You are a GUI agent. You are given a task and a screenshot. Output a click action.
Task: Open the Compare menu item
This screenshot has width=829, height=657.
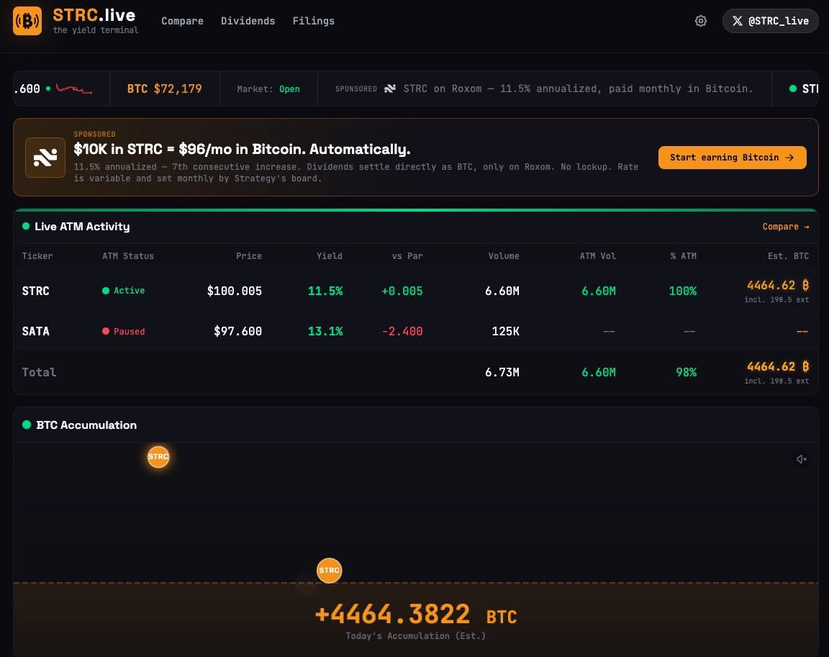point(182,21)
